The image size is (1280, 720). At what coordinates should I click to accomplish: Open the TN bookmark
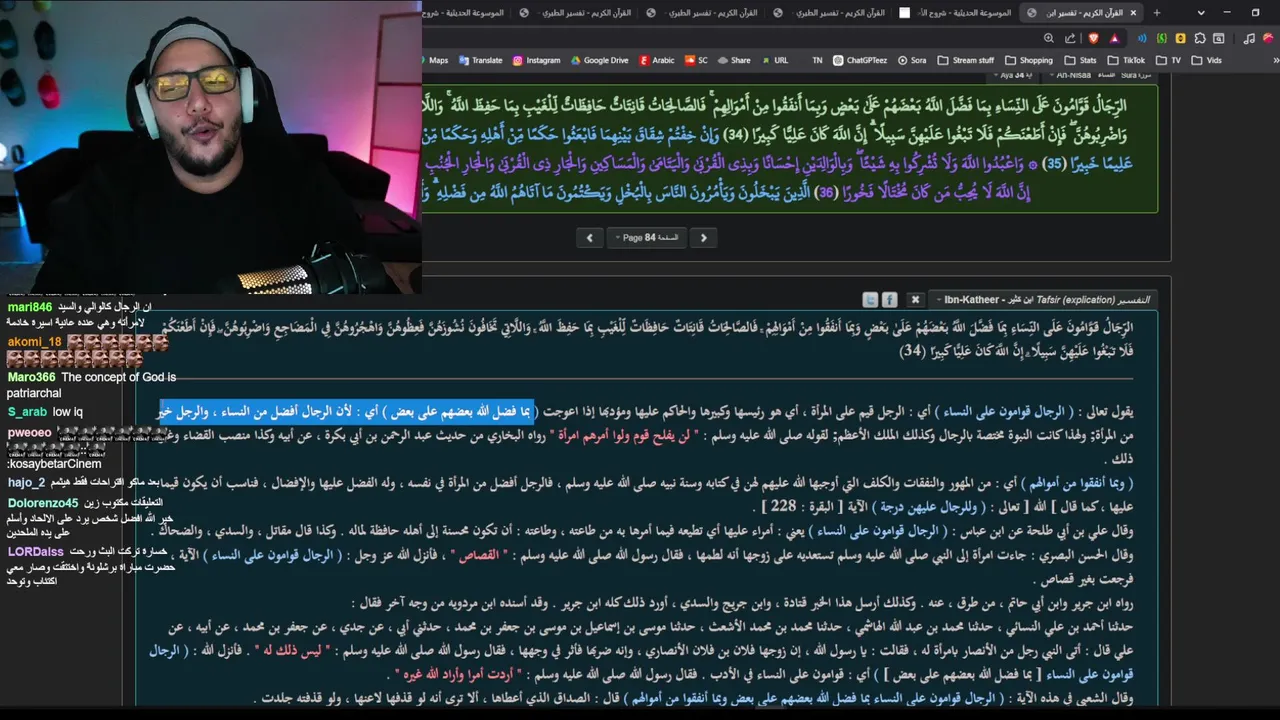point(817,60)
